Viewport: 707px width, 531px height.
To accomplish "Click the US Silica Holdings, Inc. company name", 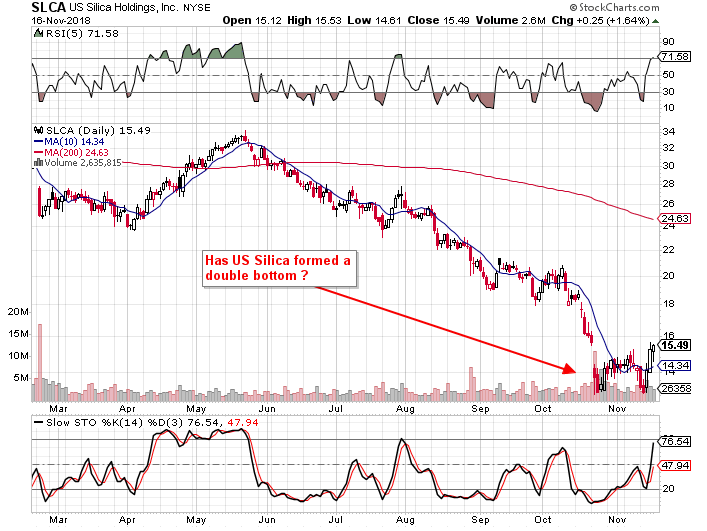I will click(124, 8).
